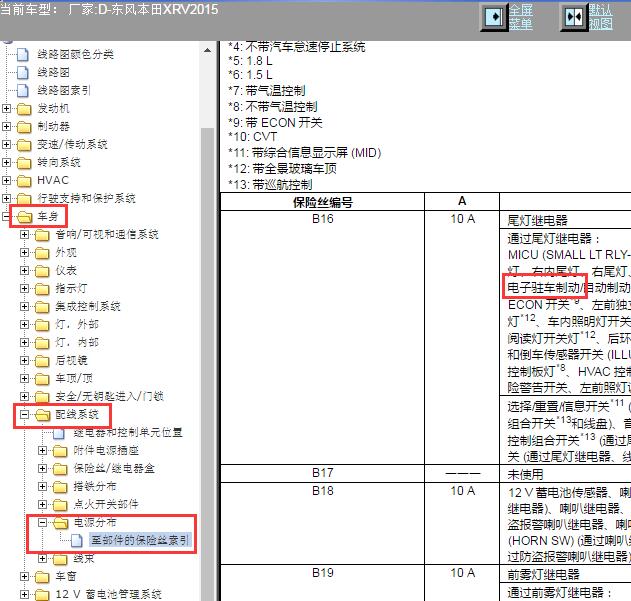Expand the HVAC folder node

point(6,180)
